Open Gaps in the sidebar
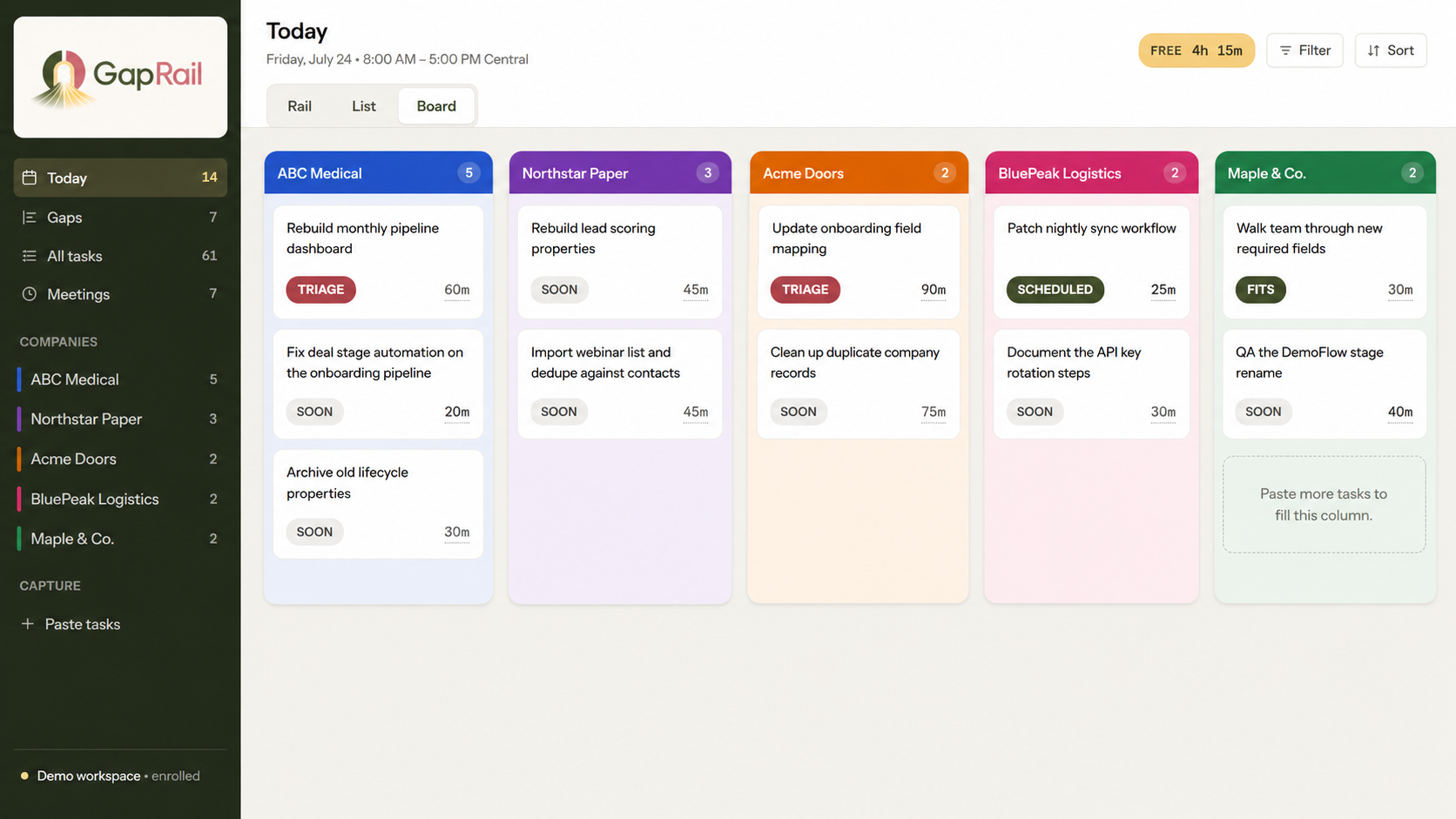 coord(120,218)
